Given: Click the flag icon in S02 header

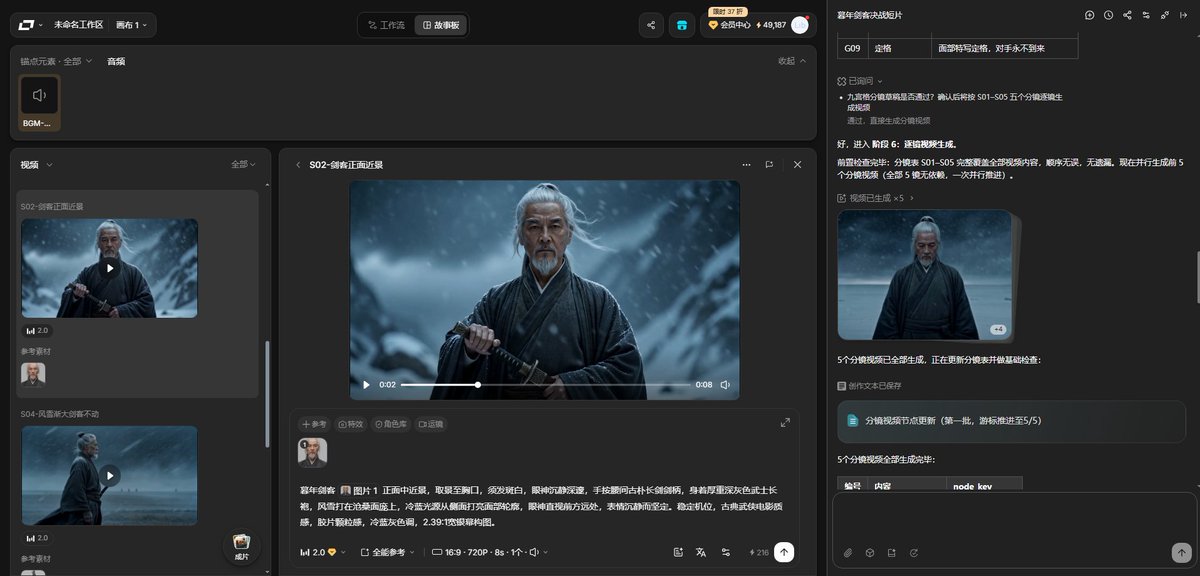Looking at the screenshot, I should coord(769,164).
